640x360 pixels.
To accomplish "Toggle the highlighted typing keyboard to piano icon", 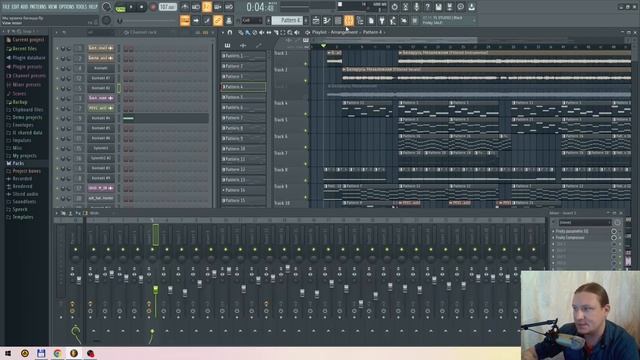I will tap(185, 20).
